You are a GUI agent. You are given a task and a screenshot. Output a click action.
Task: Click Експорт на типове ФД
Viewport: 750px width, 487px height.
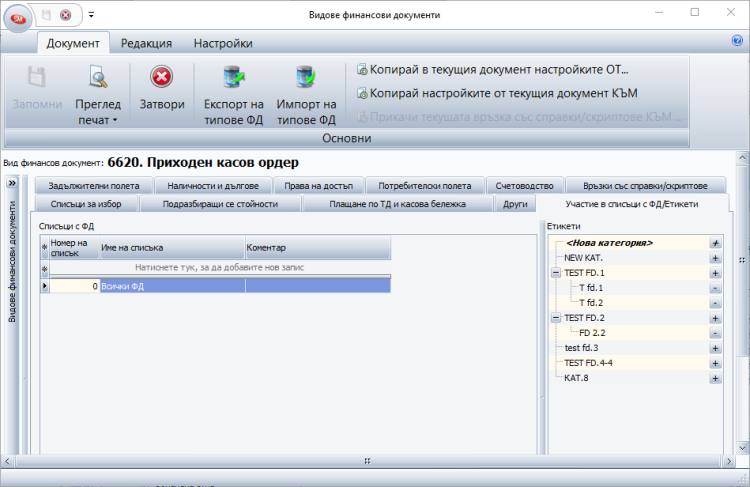233,95
